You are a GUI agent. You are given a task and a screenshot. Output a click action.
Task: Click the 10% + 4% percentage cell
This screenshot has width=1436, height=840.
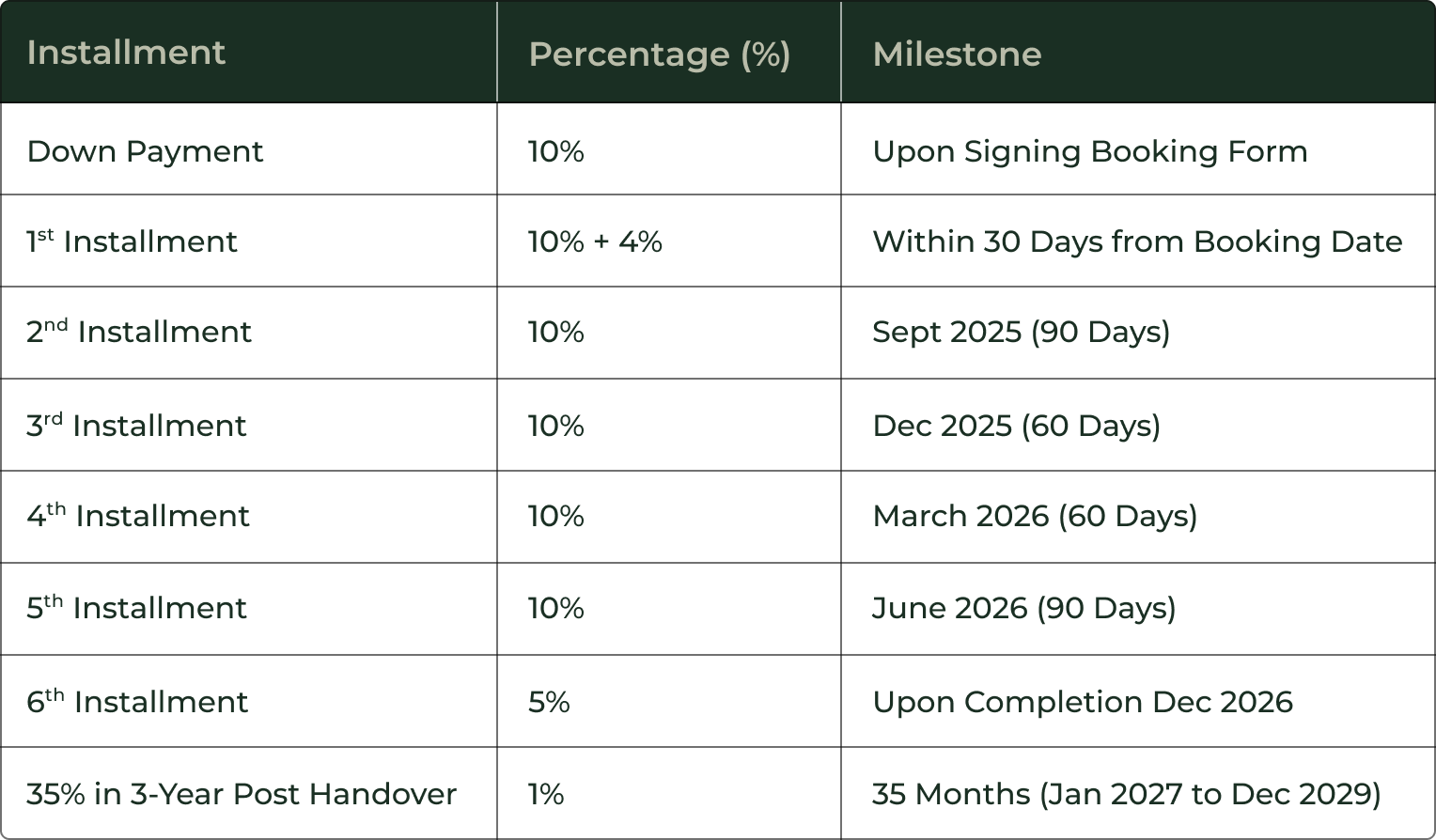[x=595, y=241]
